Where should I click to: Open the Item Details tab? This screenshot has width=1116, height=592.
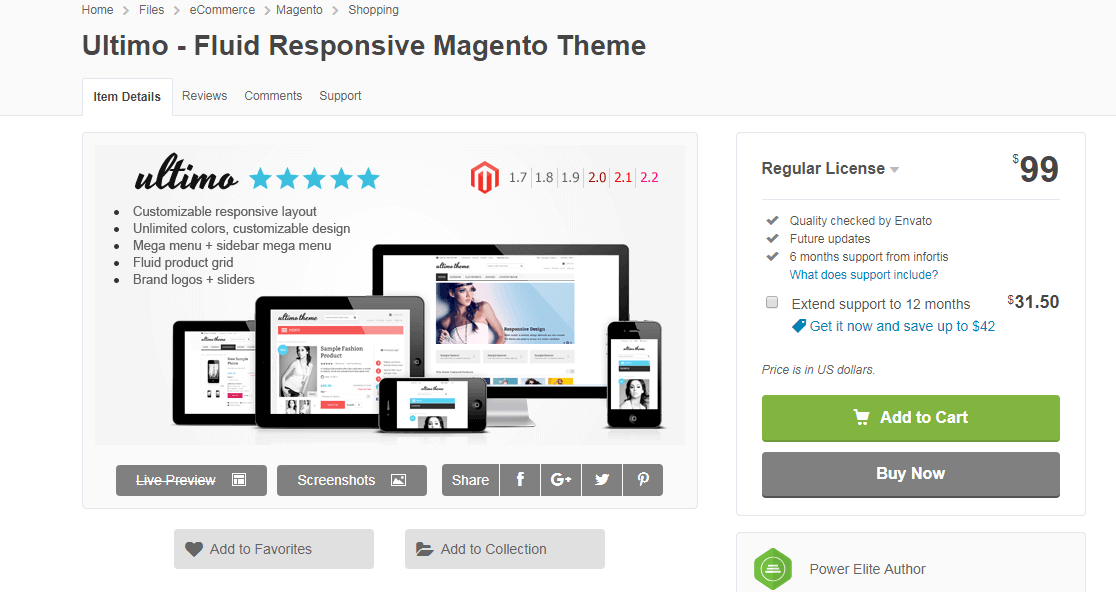click(127, 97)
